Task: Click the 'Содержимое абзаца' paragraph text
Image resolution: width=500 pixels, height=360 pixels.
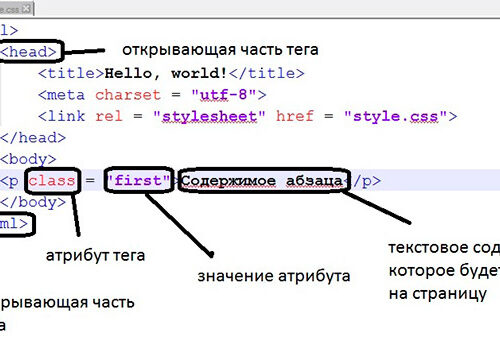Action: tap(262, 181)
